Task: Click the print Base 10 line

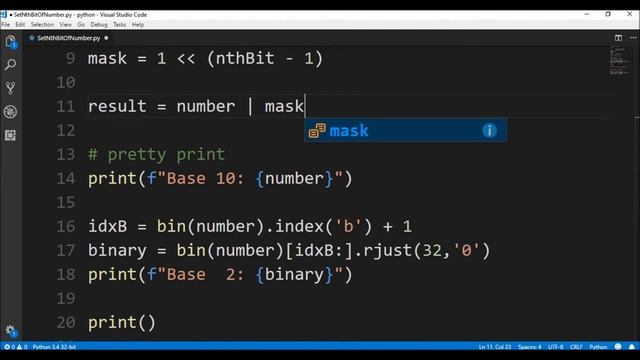Action: pos(220,178)
